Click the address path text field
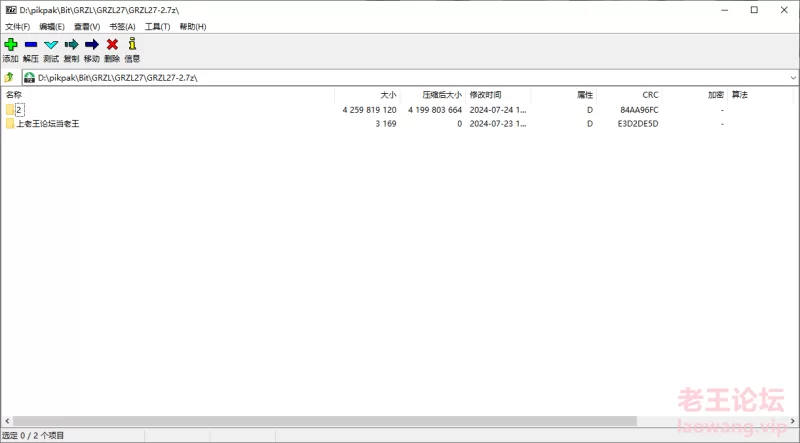The height and width of the screenshot is (443, 800). click(x=411, y=78)
